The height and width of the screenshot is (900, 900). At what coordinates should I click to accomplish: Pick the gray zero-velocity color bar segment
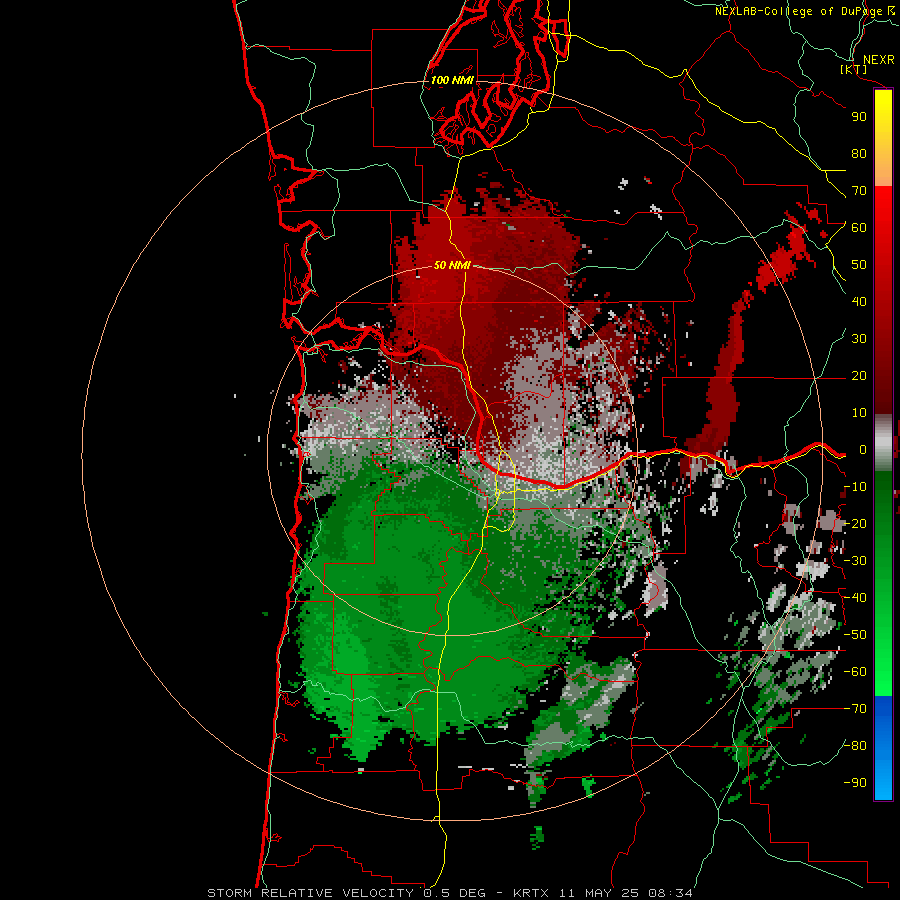point(883,443)
